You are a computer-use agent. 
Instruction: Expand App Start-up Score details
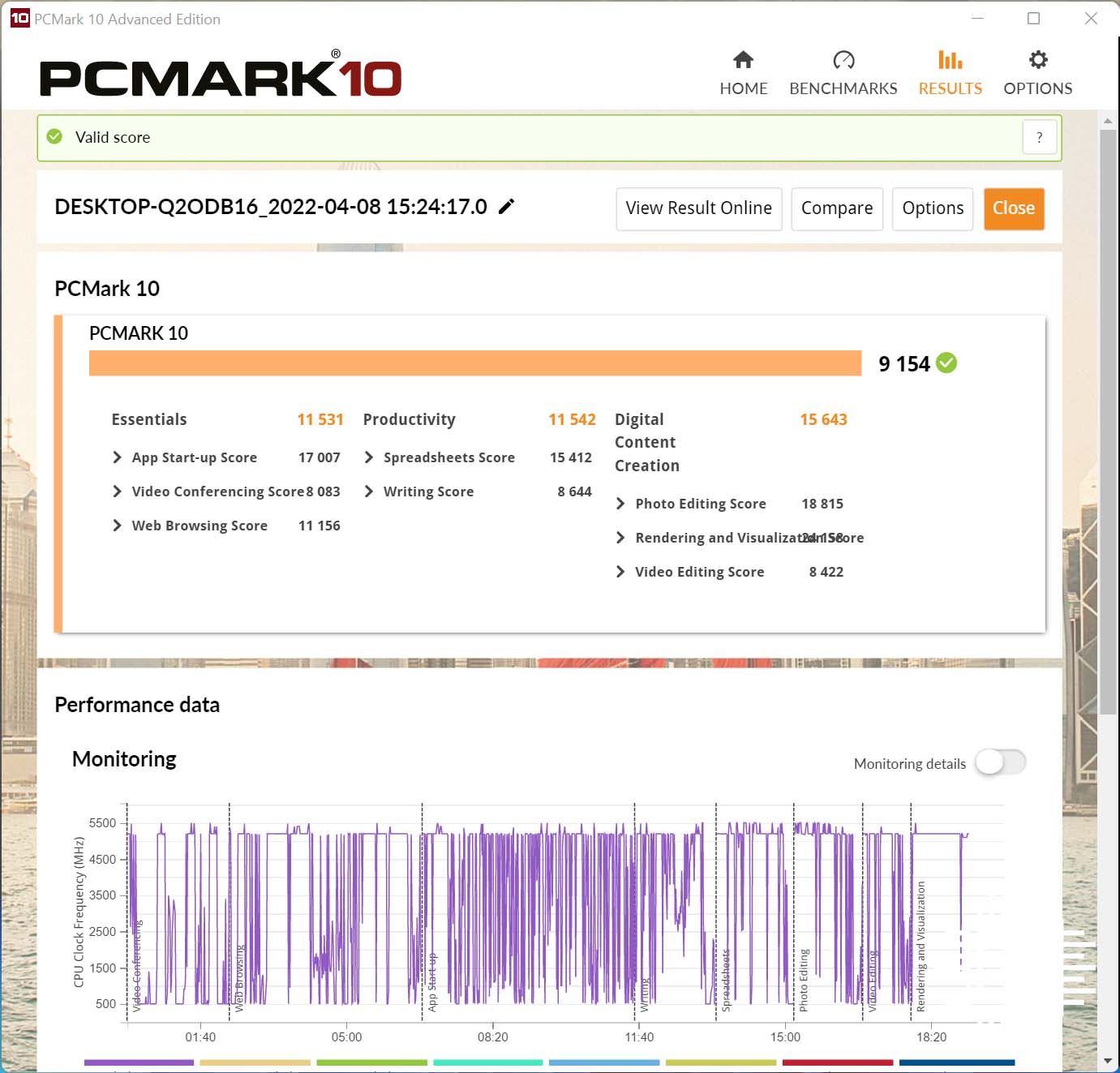point(117,457)
